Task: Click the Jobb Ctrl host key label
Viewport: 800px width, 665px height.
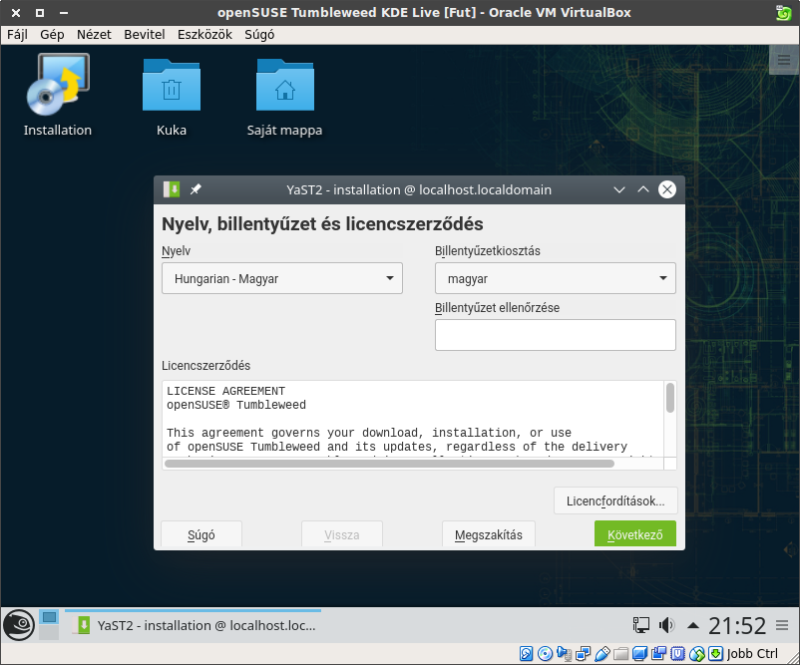Action: (x=752, y=654)
